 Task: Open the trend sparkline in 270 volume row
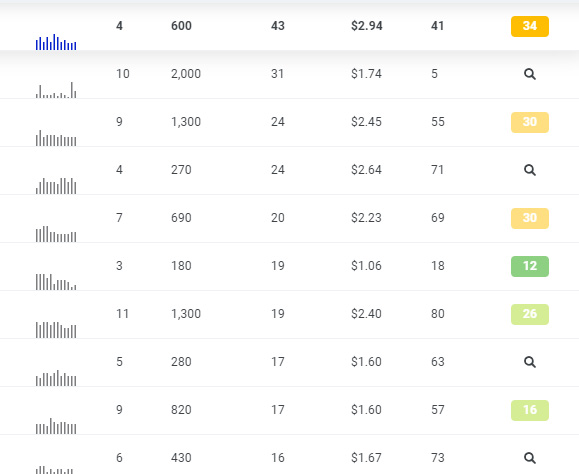pyautogui.click(x=56, y=186)
